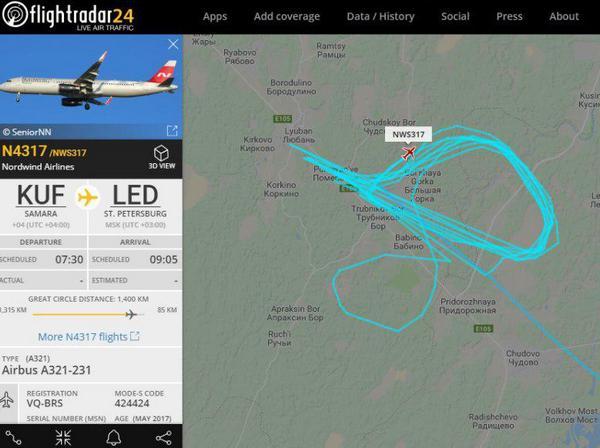Open the Press menu
The width and height of the screenshot is (600, 448).
coord(509,16)
